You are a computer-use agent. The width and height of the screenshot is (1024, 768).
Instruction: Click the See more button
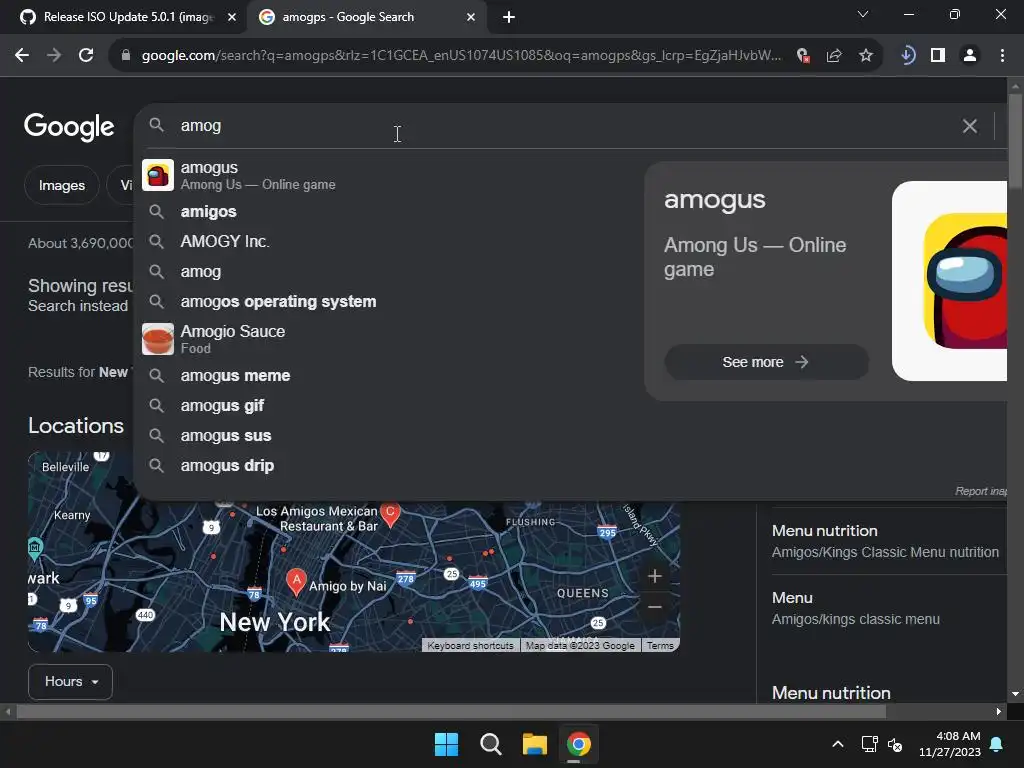point(766,362)
